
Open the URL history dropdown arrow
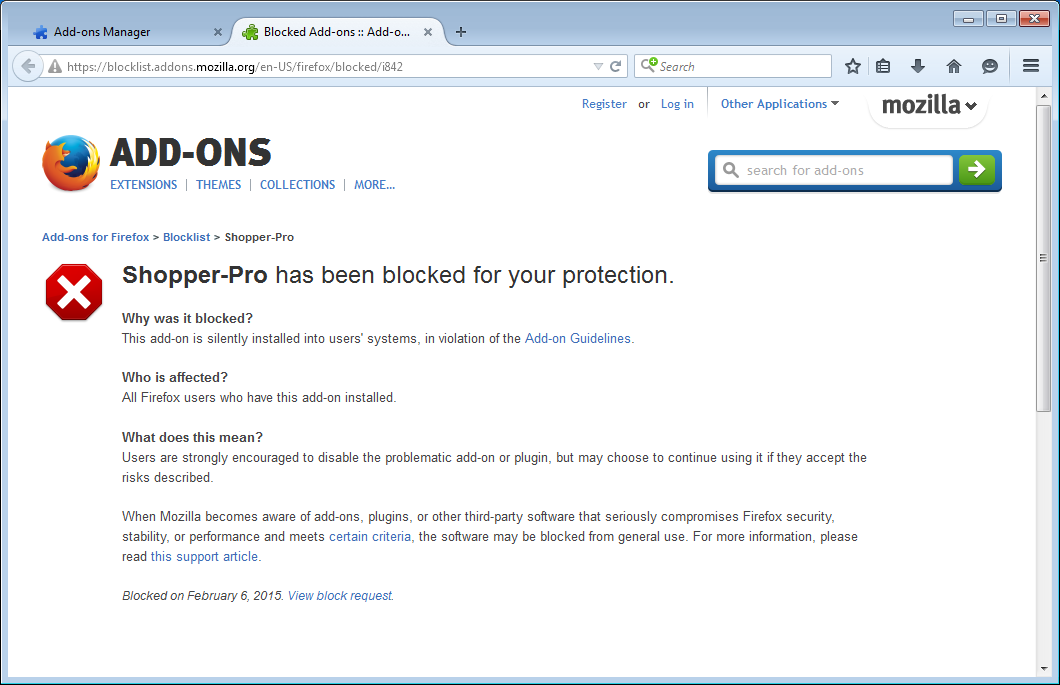[598, 66]
